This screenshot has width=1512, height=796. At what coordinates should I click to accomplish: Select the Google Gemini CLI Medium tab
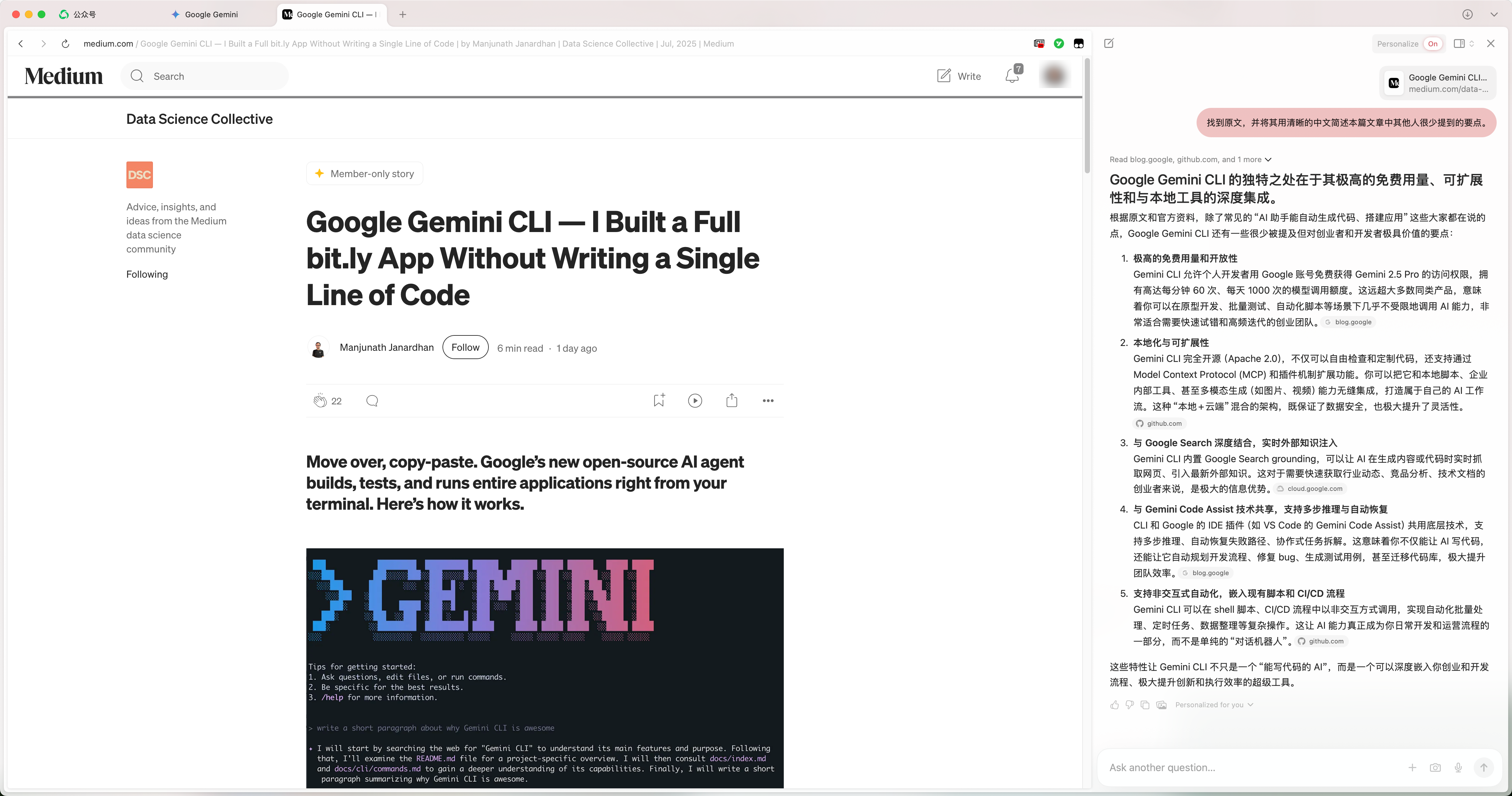[x=332, y=15]
